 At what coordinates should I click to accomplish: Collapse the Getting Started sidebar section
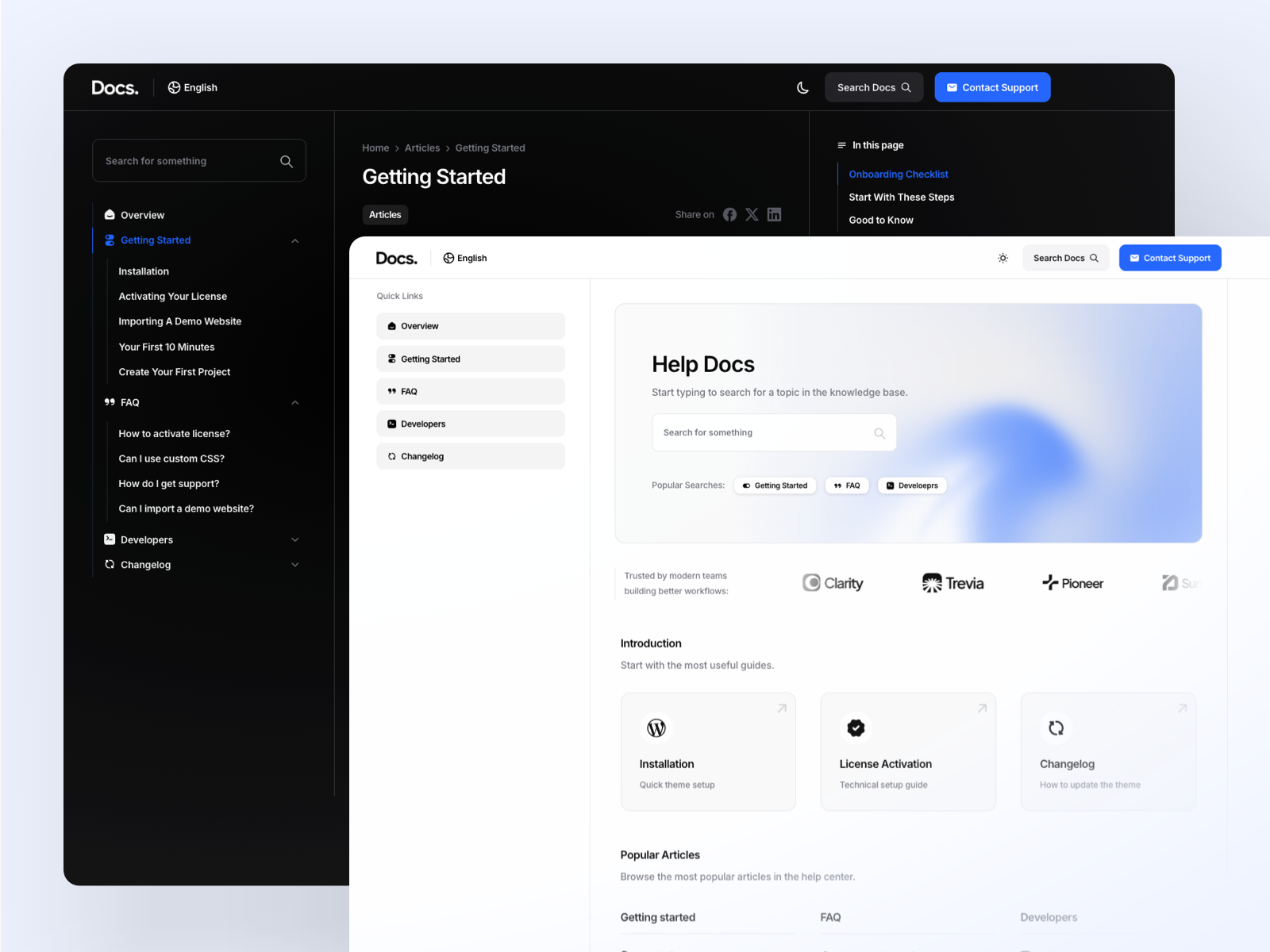pyautogui.click(x=295, y=240)
